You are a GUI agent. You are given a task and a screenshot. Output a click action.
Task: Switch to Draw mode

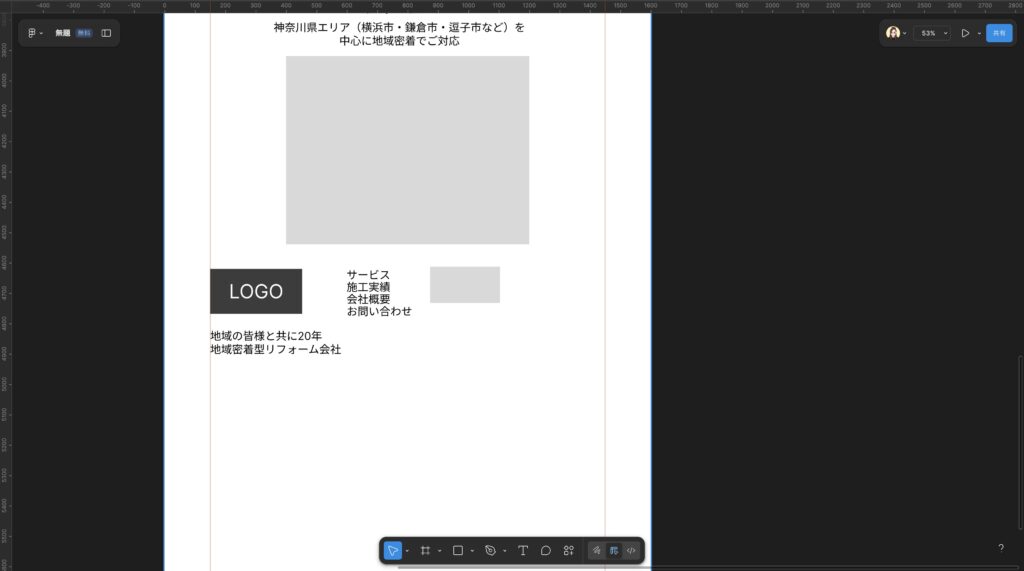tap(596, 551)
